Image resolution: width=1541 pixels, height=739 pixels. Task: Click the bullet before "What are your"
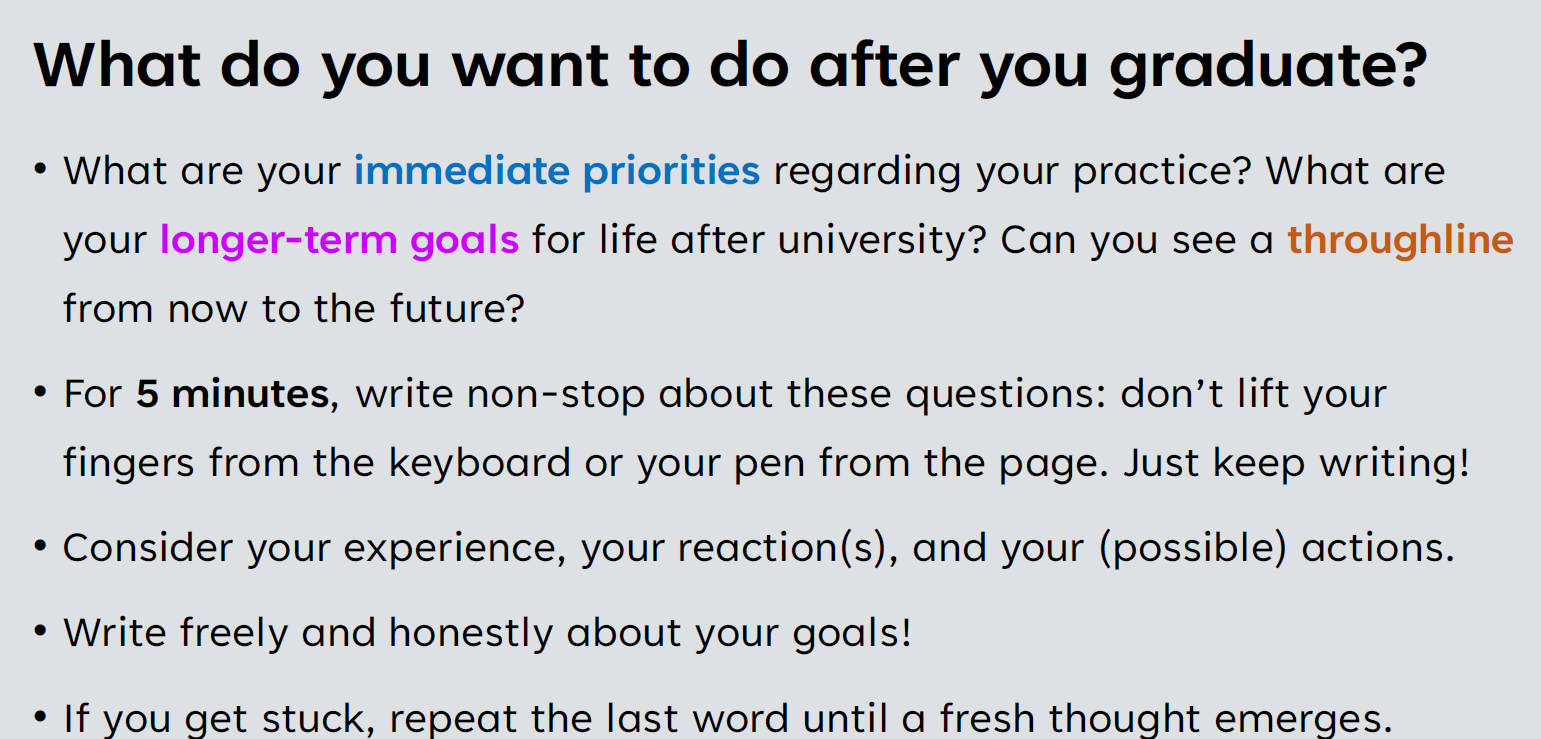click(41, 169)
